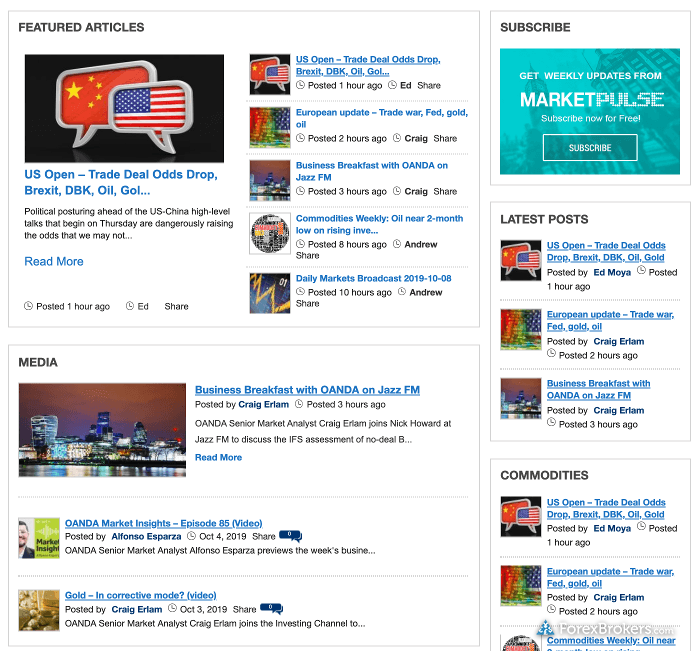Open Latest Posts link US Open – Trade Deal Odds

pos(606,251)
